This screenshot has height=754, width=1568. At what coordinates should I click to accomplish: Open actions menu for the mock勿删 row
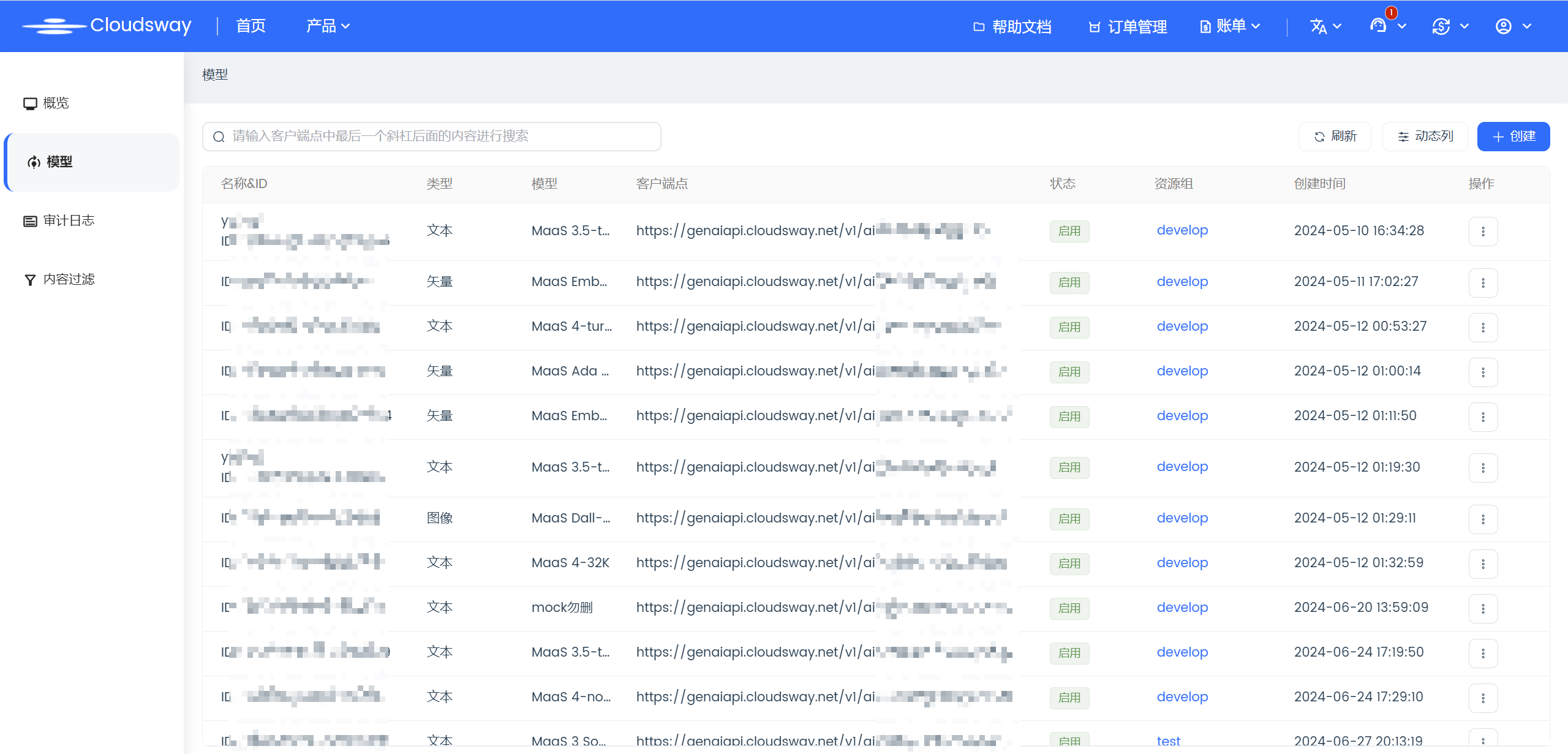(x=1483, y=609)
